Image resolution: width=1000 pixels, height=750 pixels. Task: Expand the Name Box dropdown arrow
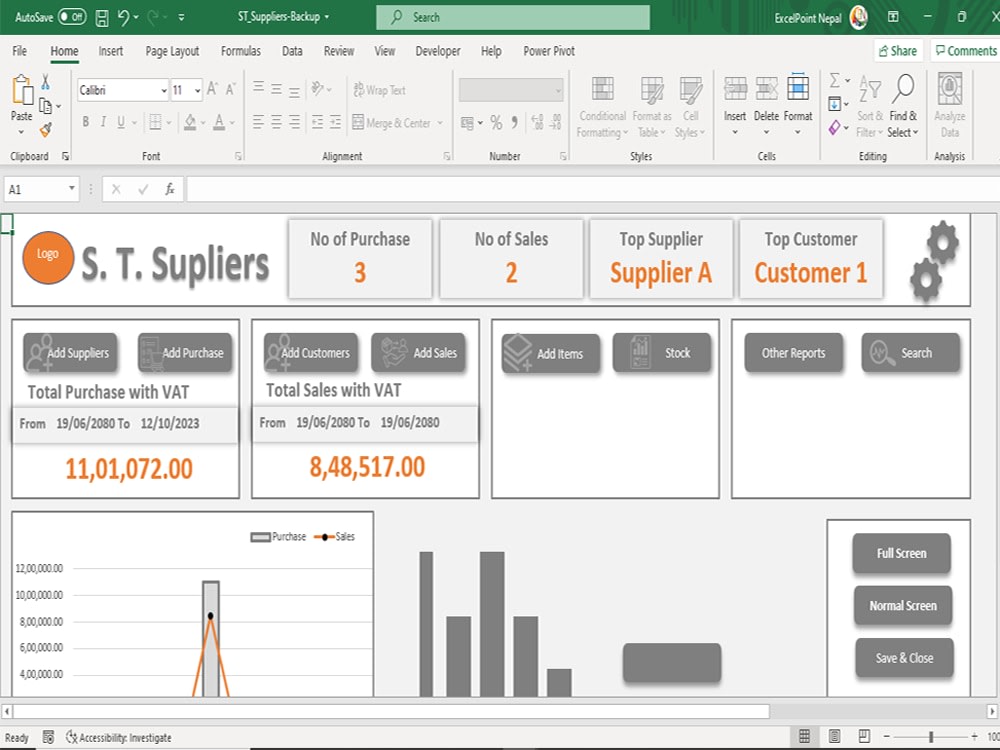(71, 188)
